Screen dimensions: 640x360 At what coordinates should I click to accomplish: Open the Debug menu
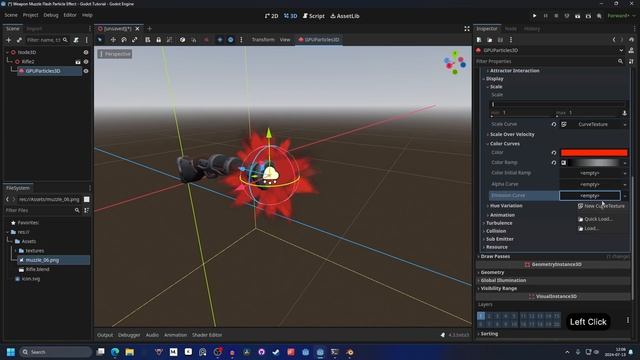(x=51, y=15)
